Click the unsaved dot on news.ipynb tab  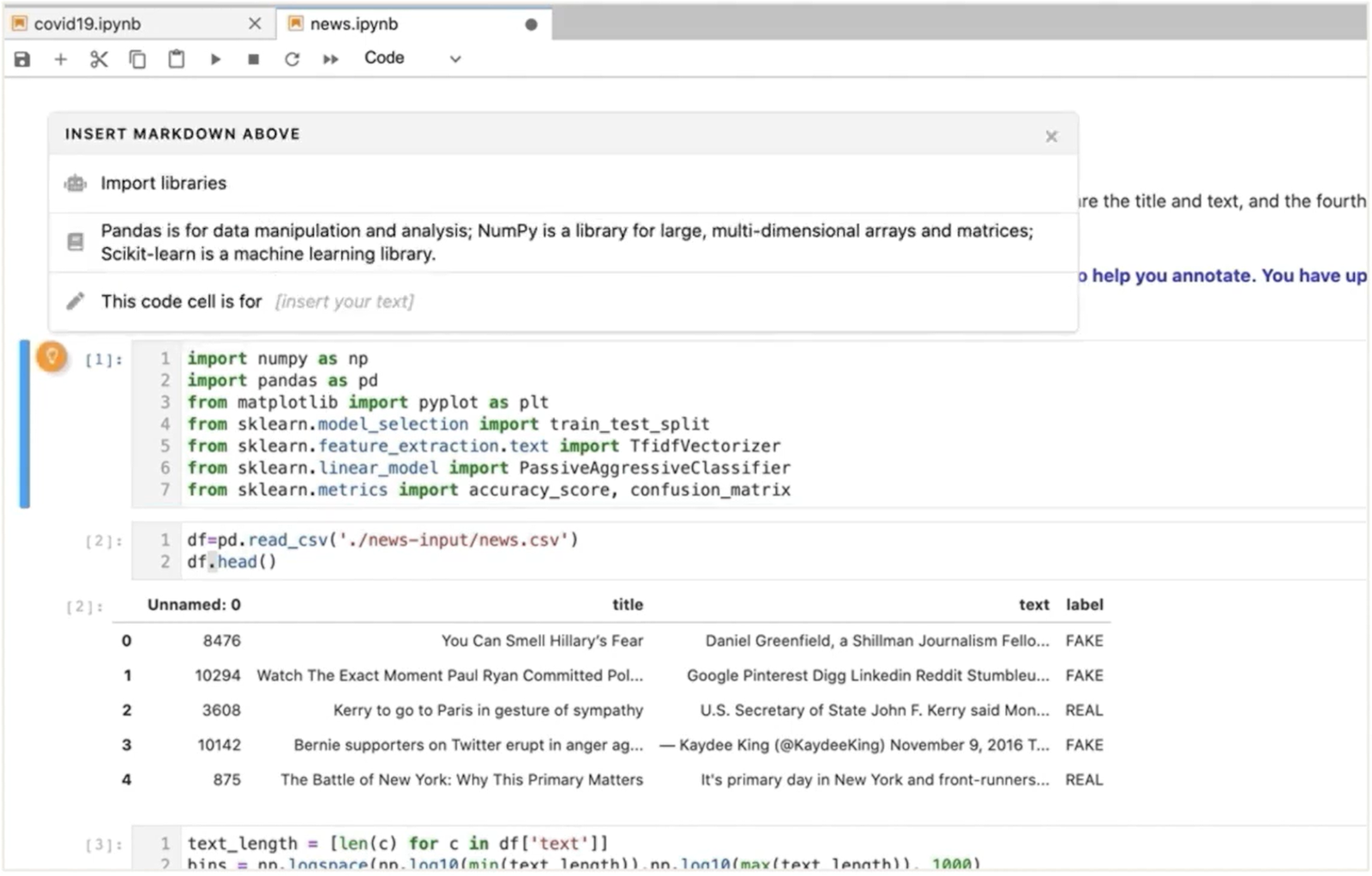[x=531, y=25]
